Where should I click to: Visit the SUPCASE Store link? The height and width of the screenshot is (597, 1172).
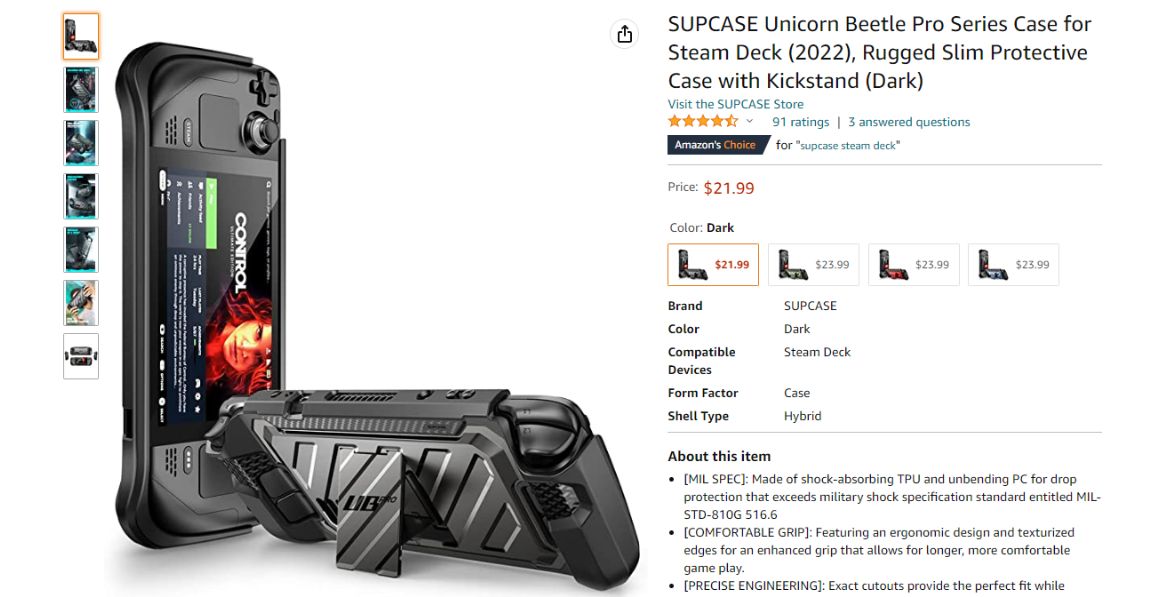pyautogui.click(x=735, y=104)
